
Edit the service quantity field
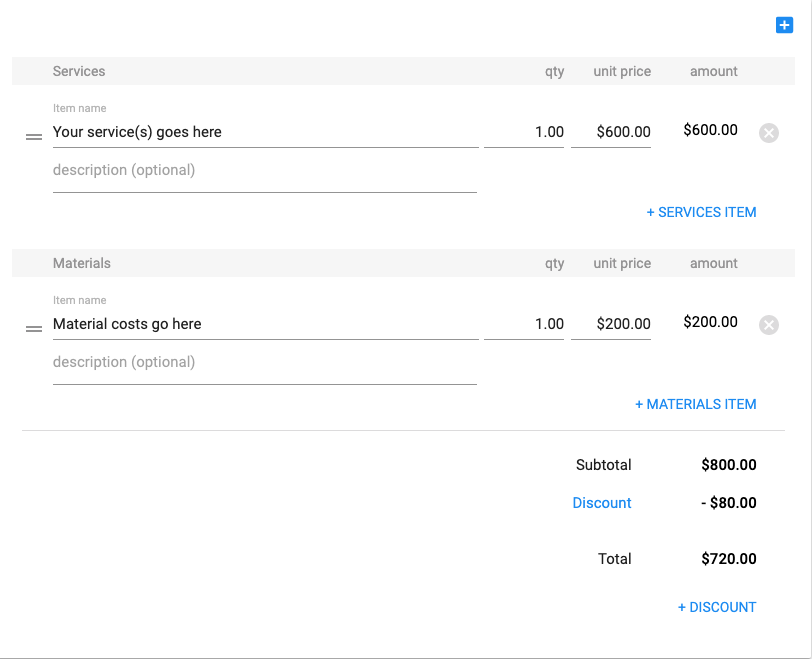click(524, 132)
